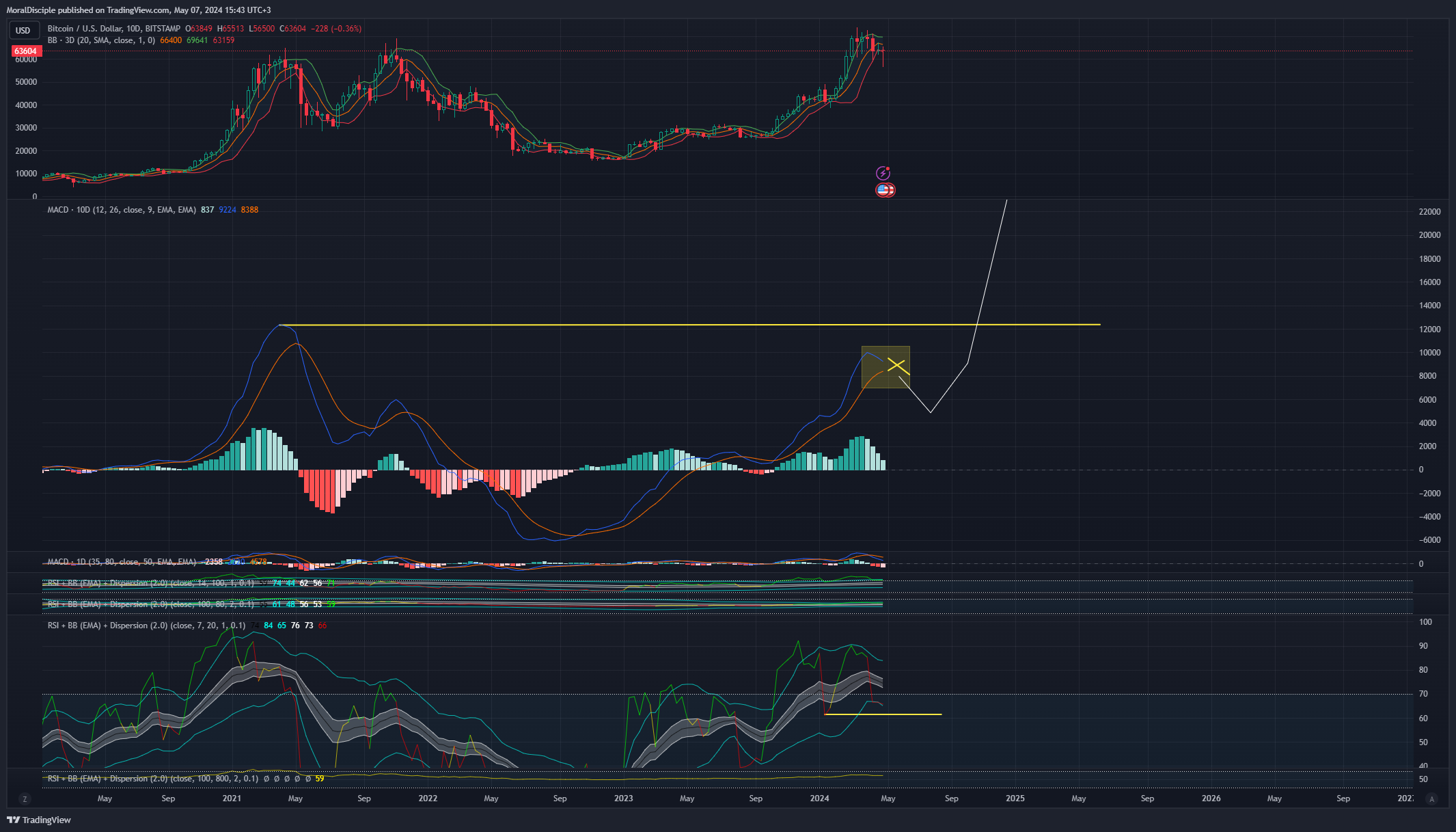Click the 22000 MACD scale label
The width and height of the screenshot is (1456, 832).
point(1430,212)
